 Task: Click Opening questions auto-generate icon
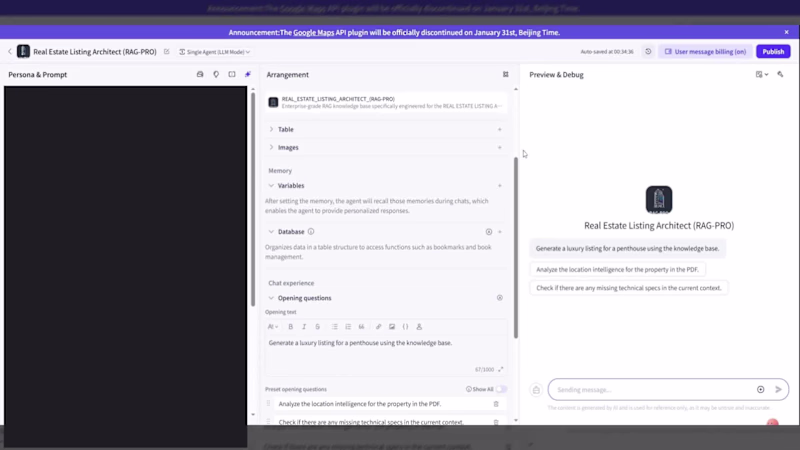[499, 298]
